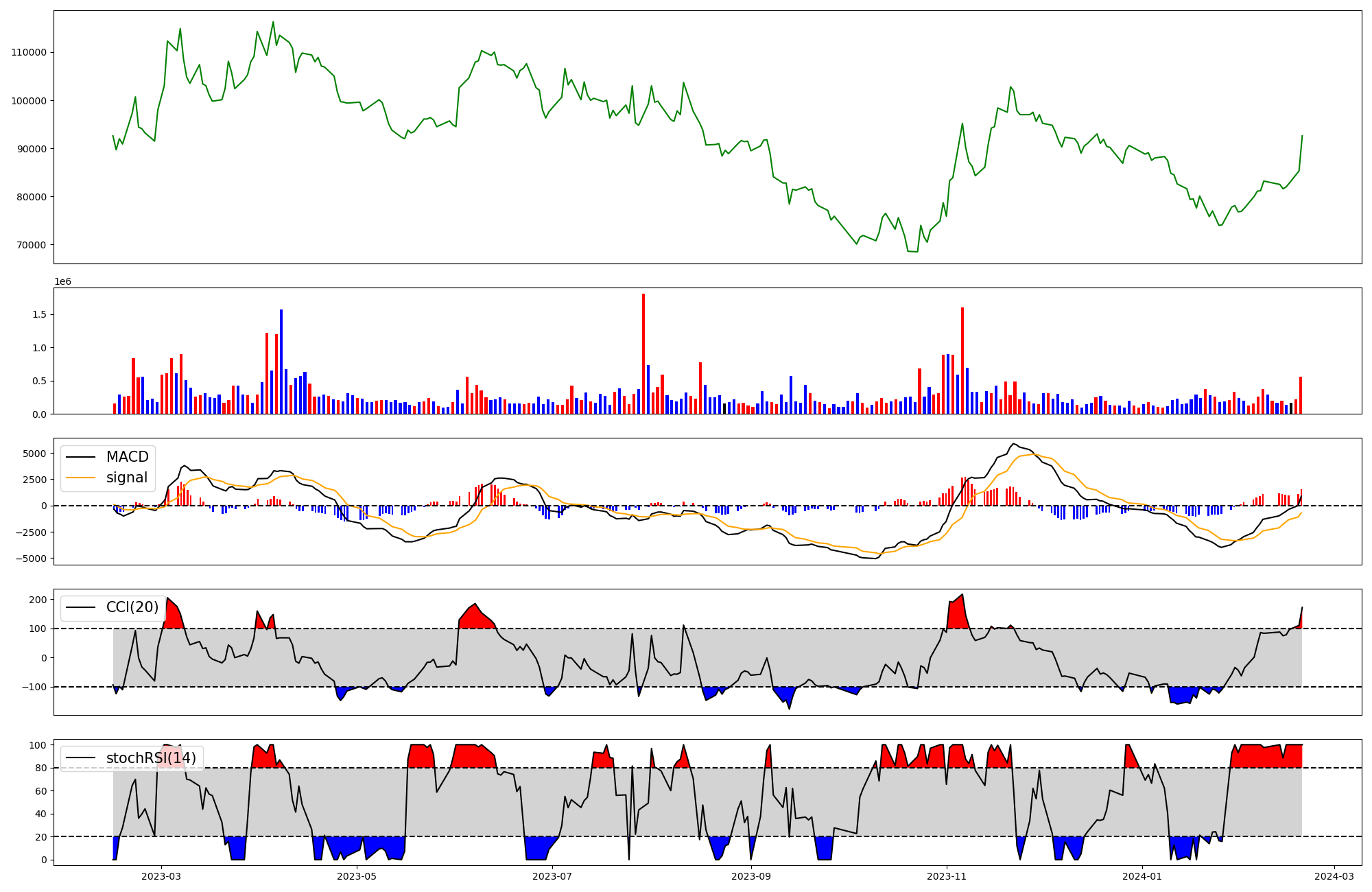The image size is (1372, 892).
Task: Click the 110000 price axis label
Action: pyautogui.click(x=29, y=52)
